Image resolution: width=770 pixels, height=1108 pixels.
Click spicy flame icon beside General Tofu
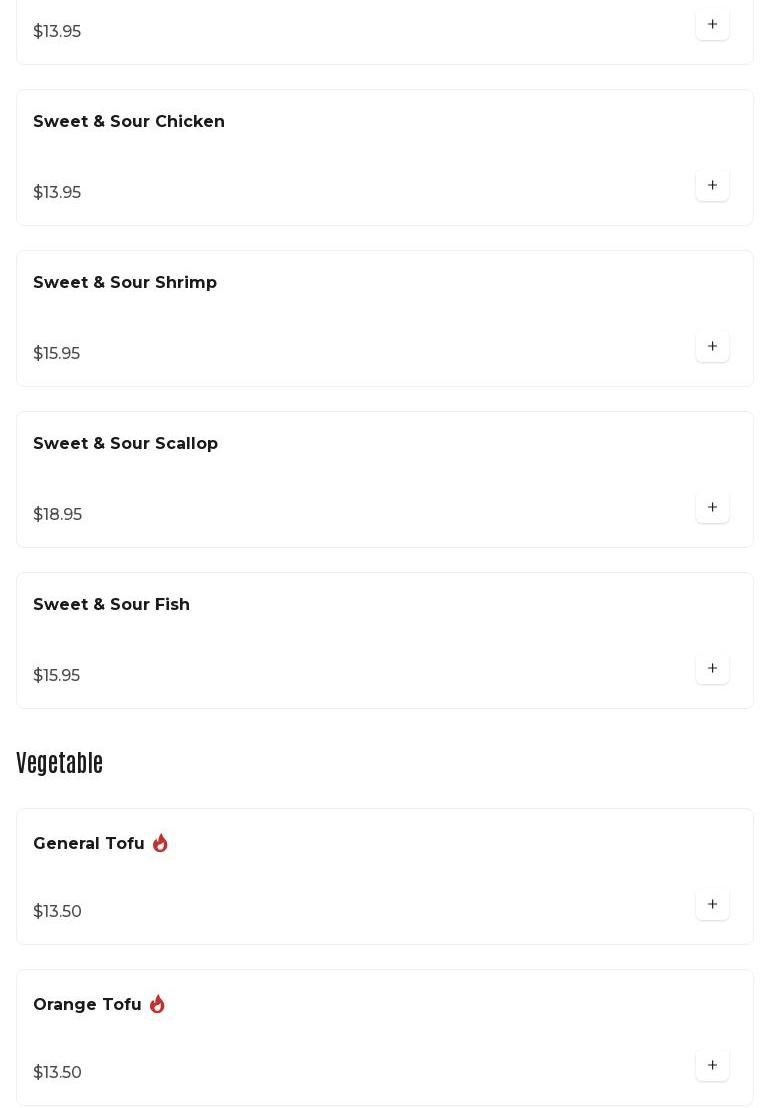[x=160, y=843]
